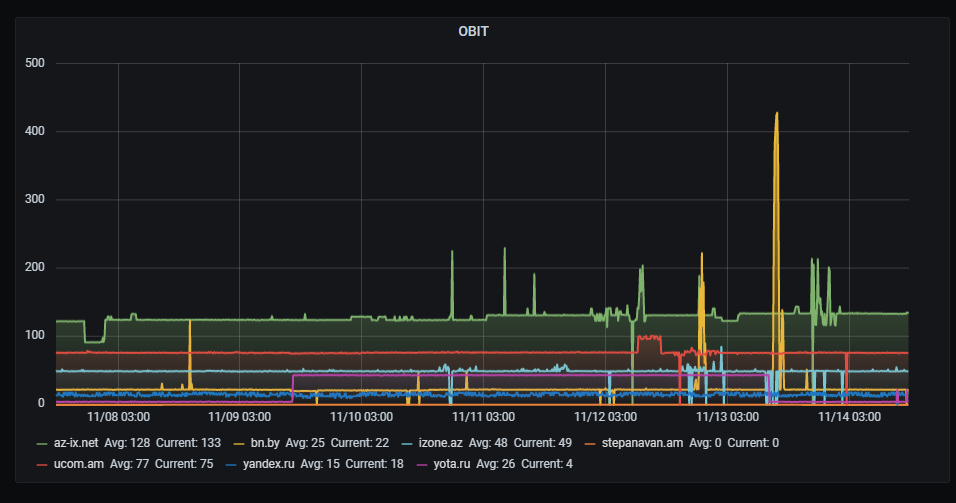Click the tallest yellow bn.by spike peak
The image size is (956, 503).
pyautogui.click(x=776, y=113)
